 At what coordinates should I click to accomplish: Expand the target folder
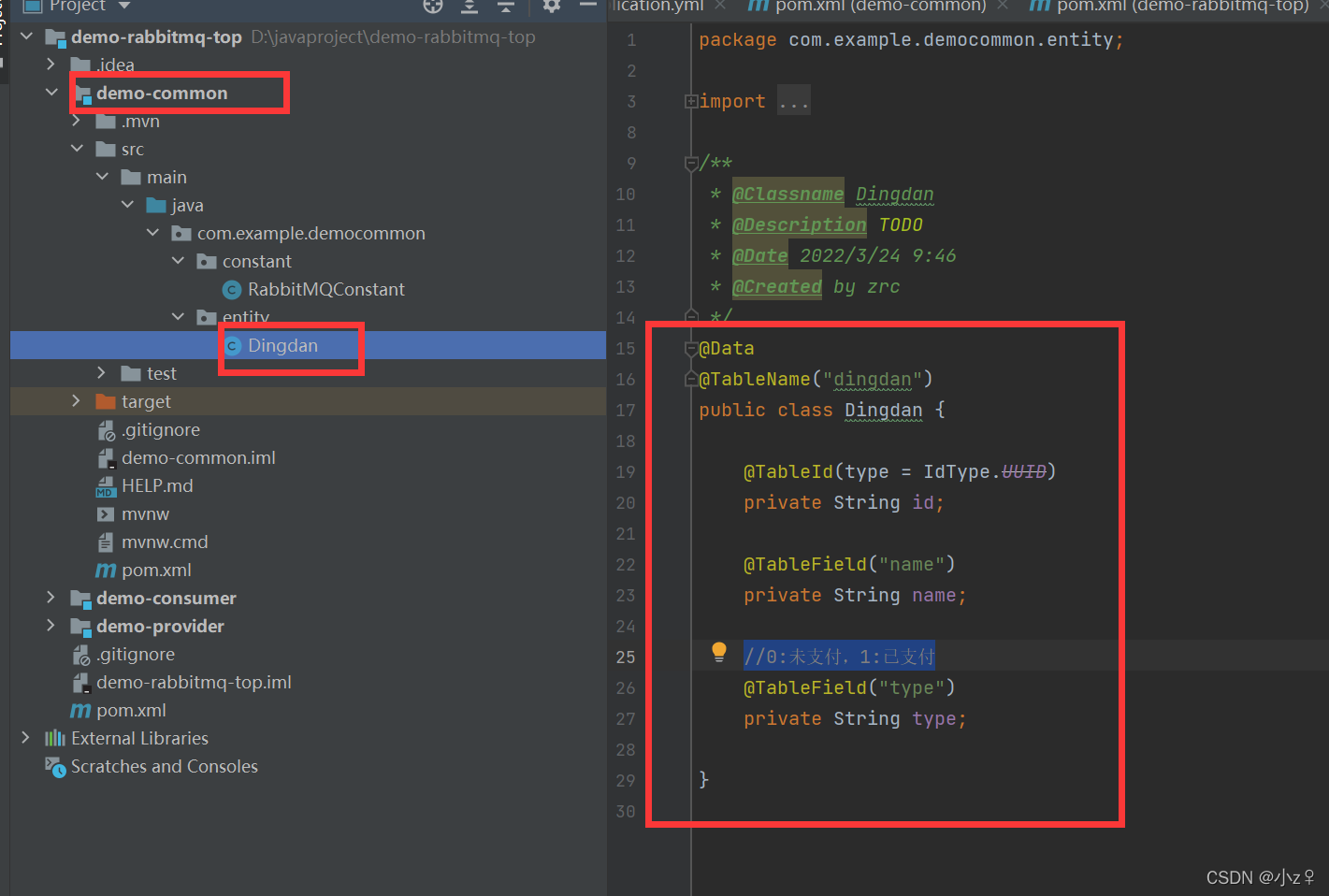click(77, 401)
